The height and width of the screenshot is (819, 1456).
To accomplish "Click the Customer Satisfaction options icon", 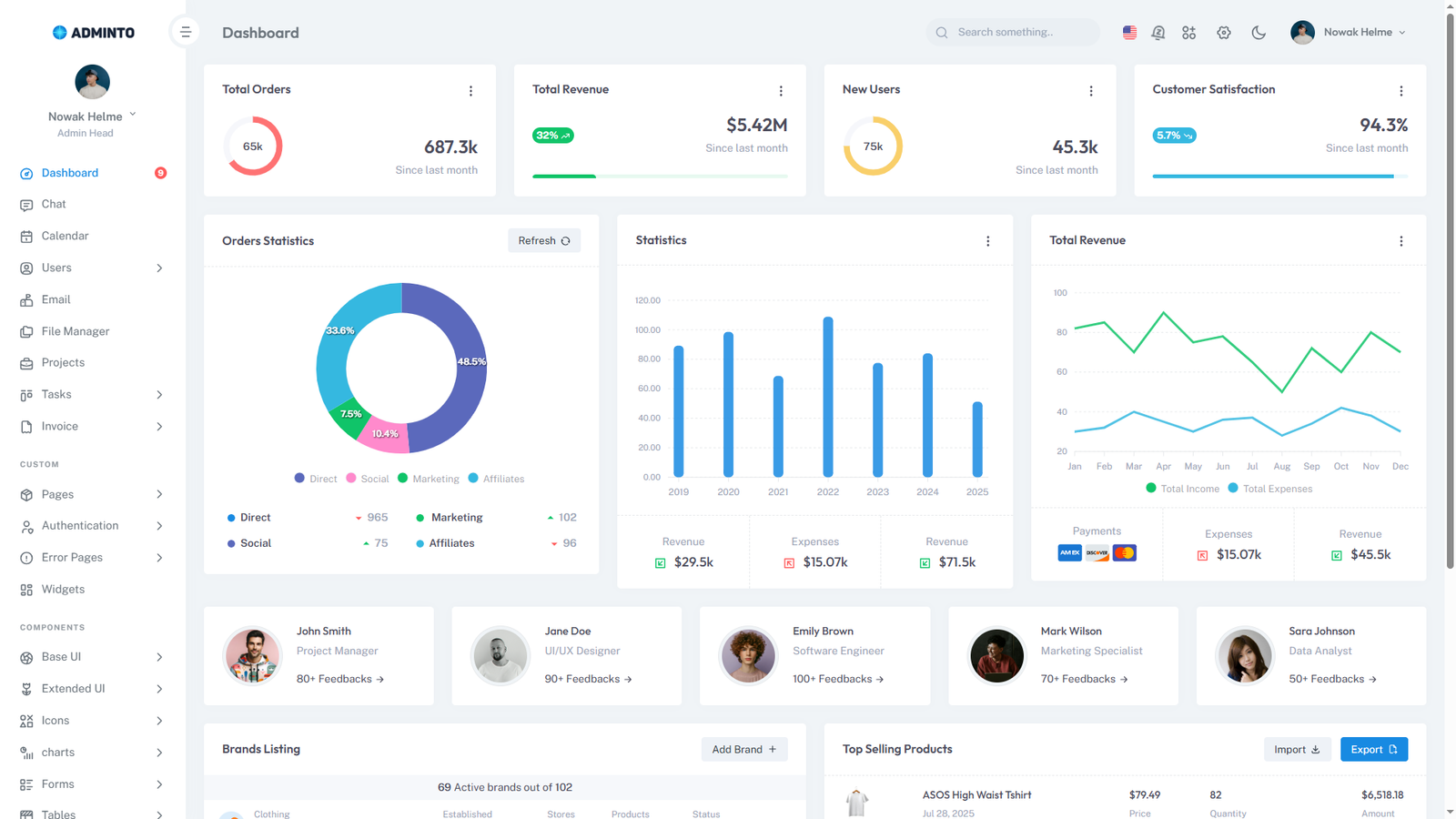I will (x=1400, y=91).
